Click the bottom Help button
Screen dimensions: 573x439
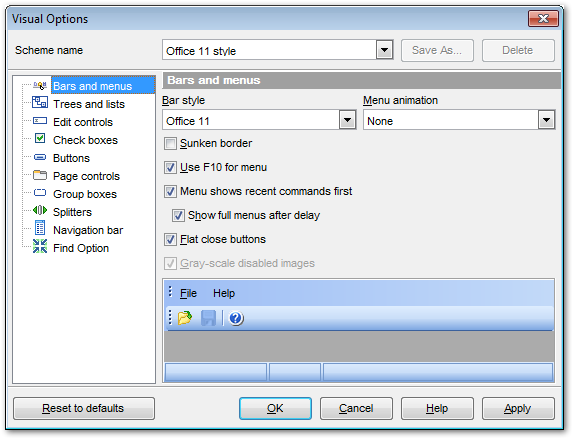click(x=437, y=408)
